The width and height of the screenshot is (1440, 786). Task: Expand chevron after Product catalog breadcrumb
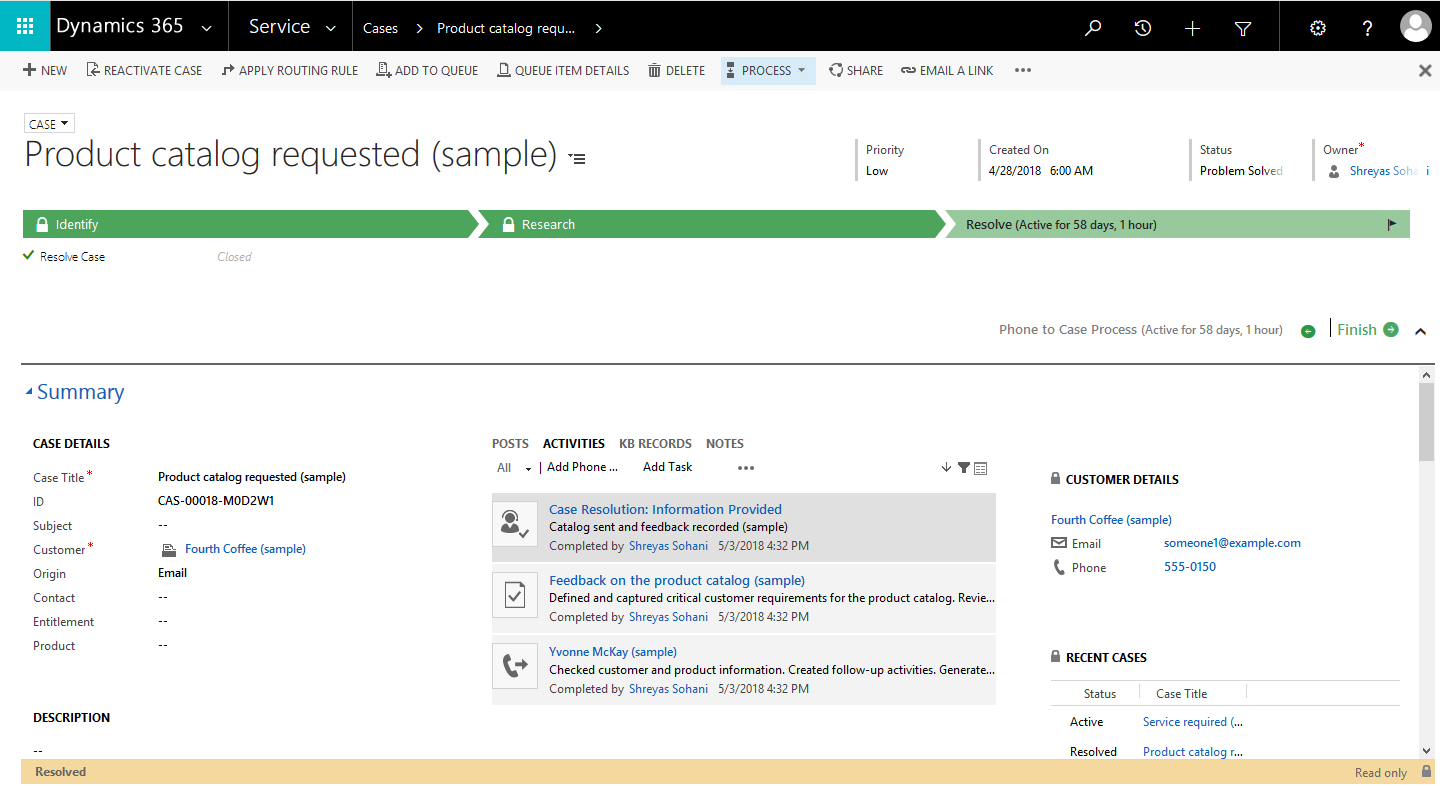point(598,28)
